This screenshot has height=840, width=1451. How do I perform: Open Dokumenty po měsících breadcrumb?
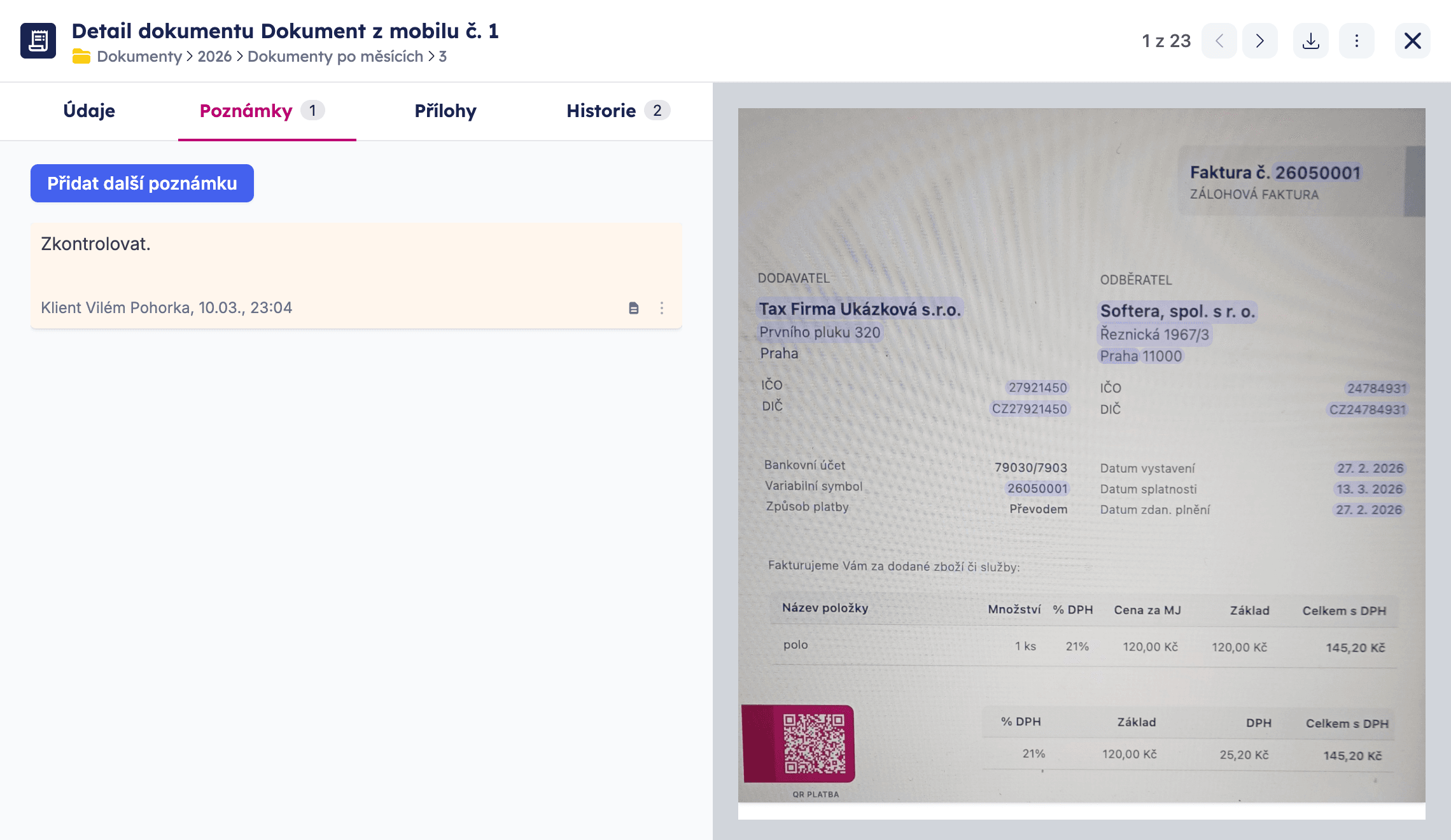[x=335, y=57]
